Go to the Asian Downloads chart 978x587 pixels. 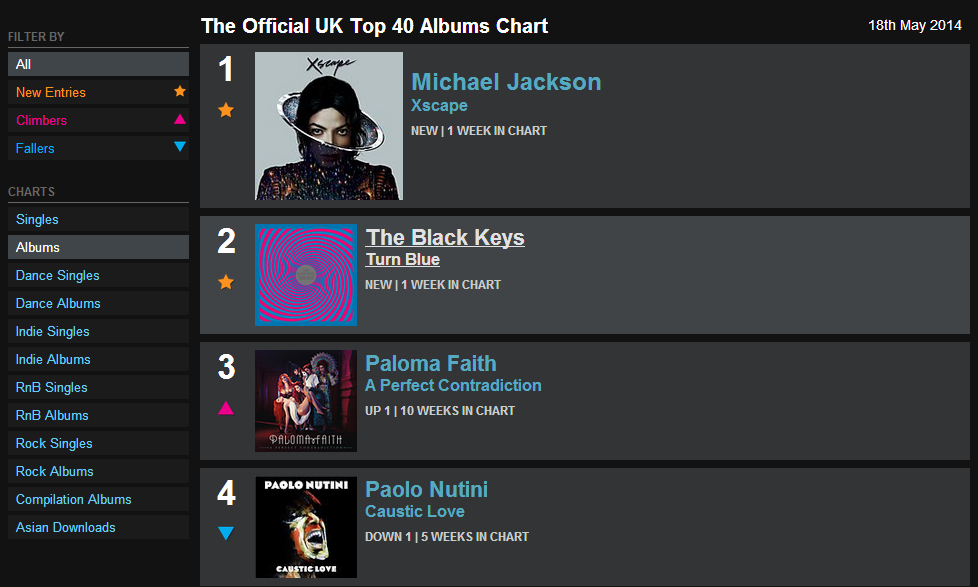coord(66,527)
